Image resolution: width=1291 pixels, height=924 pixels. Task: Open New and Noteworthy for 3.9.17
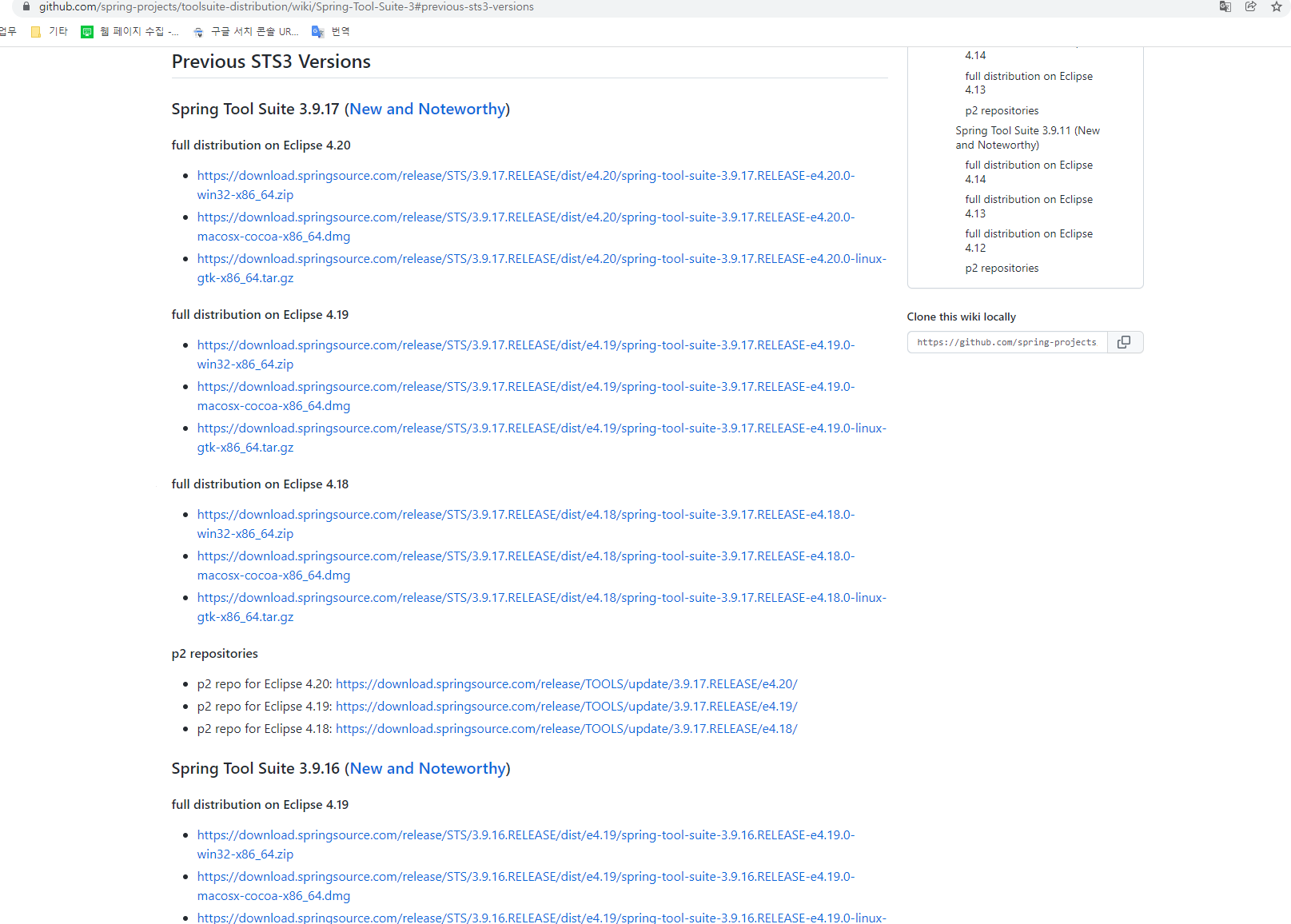pyautogui.click(x=428, y=109)
